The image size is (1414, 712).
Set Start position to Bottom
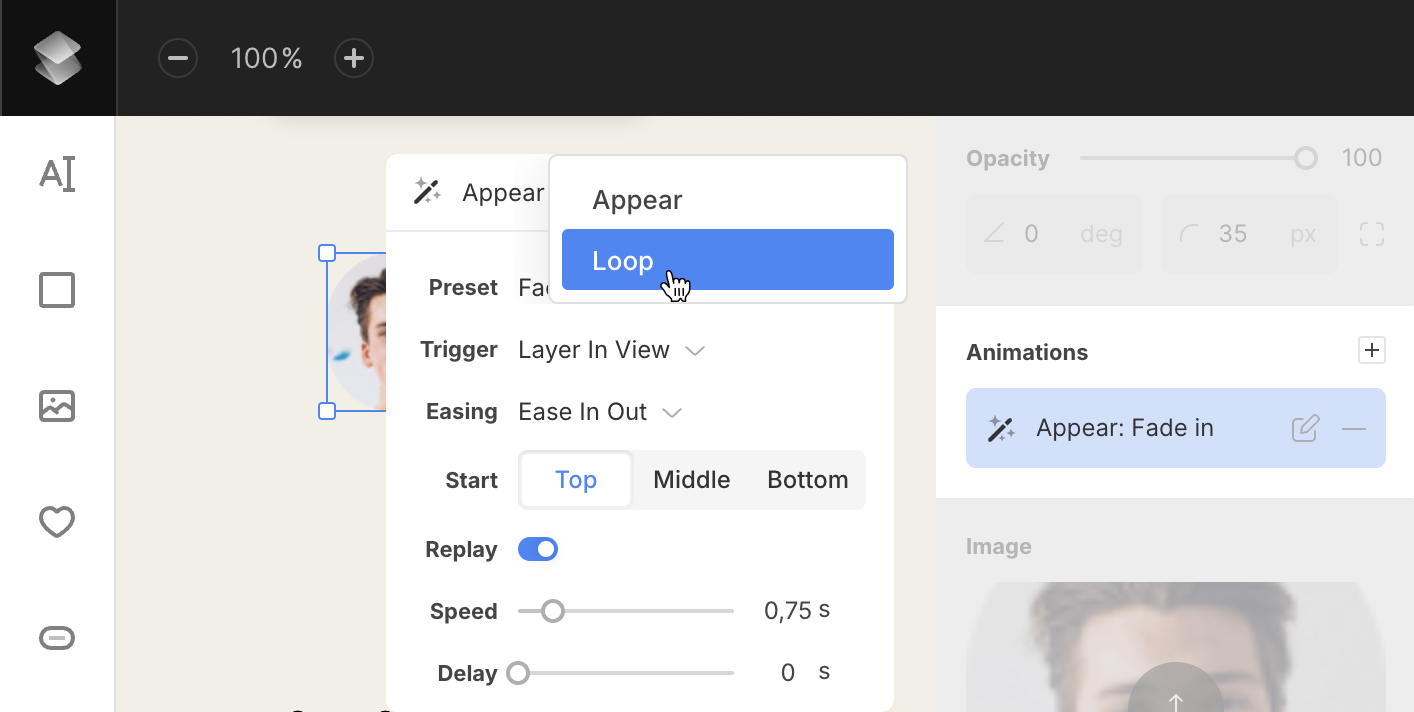808,480
